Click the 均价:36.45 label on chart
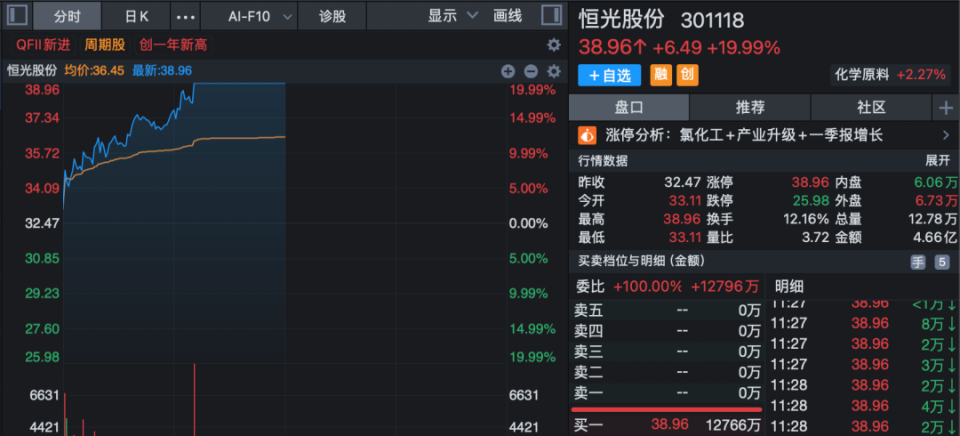This screenshot has width=960, height=436. (94, 72)
